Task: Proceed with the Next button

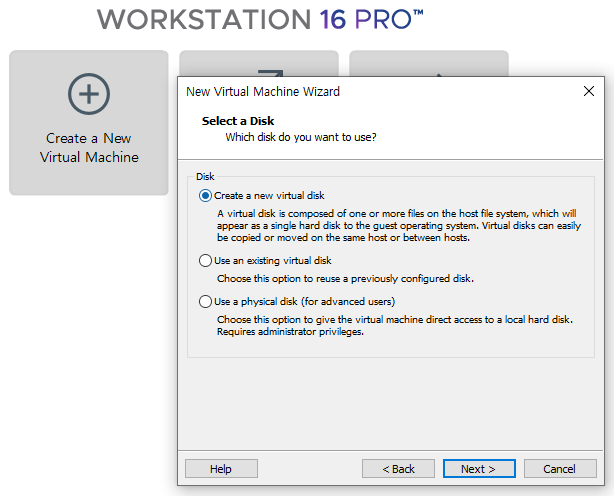Action: point(479,469)
